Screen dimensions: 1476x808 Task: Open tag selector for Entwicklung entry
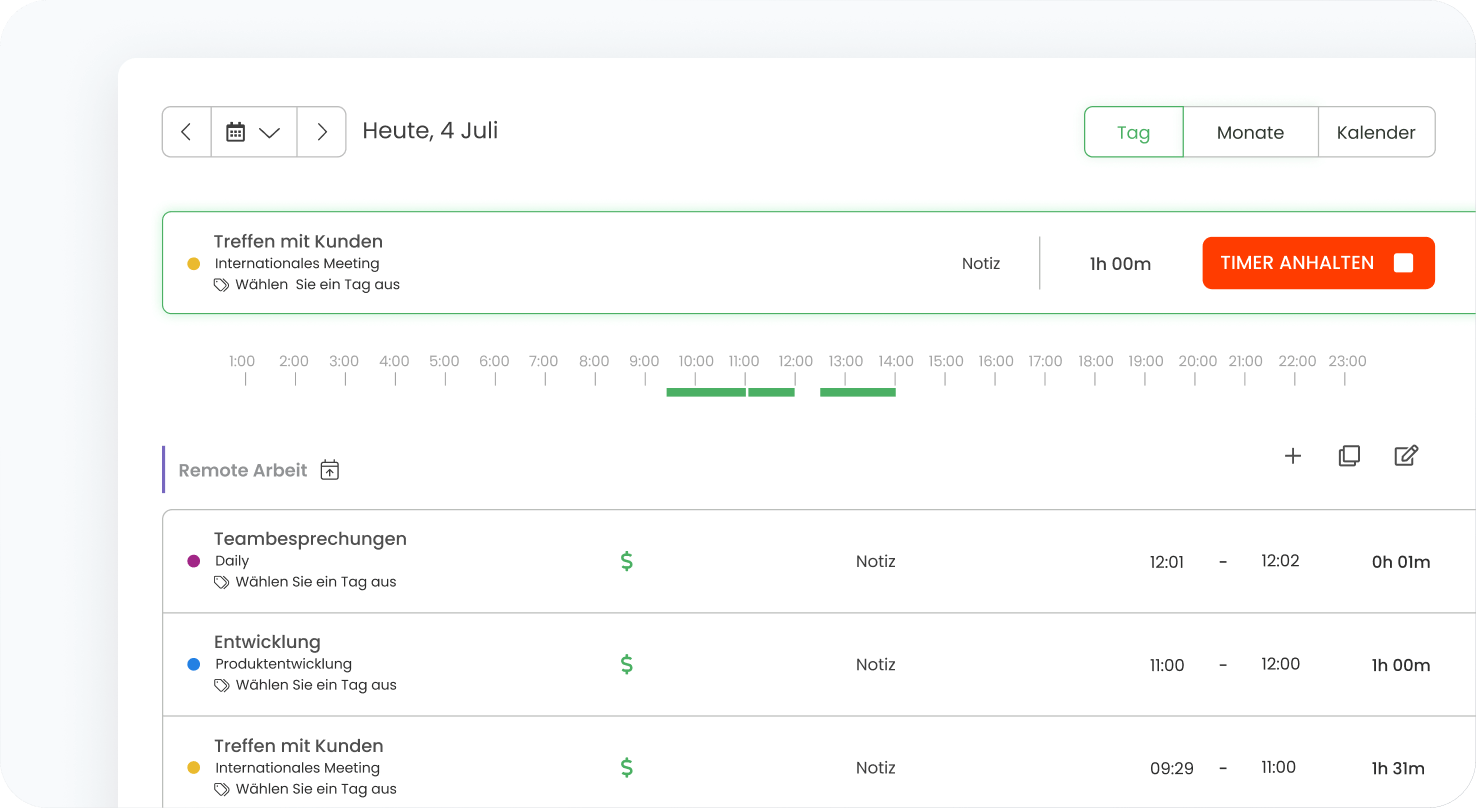coord(315,685)
